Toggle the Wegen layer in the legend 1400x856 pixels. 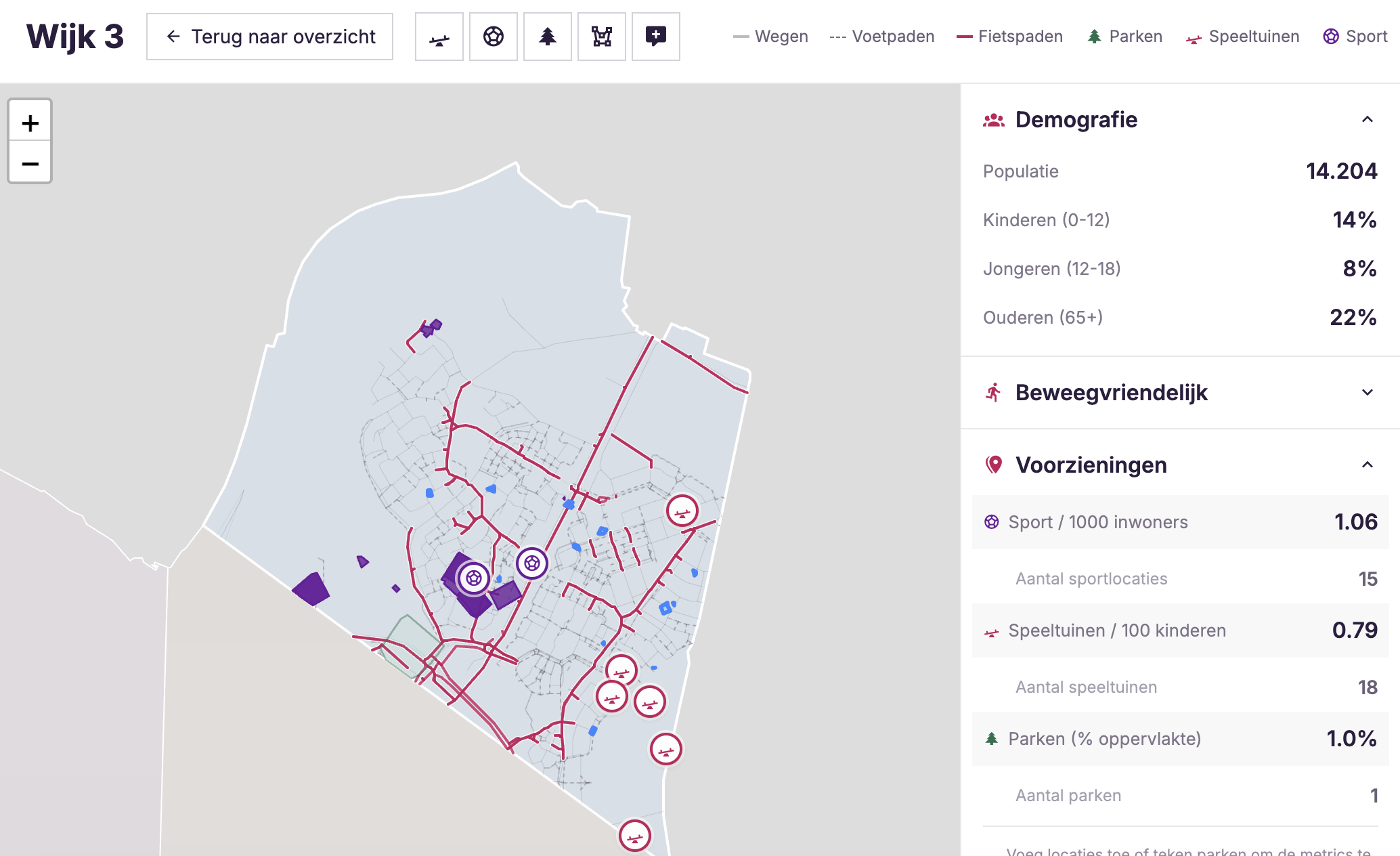(770, 37)
